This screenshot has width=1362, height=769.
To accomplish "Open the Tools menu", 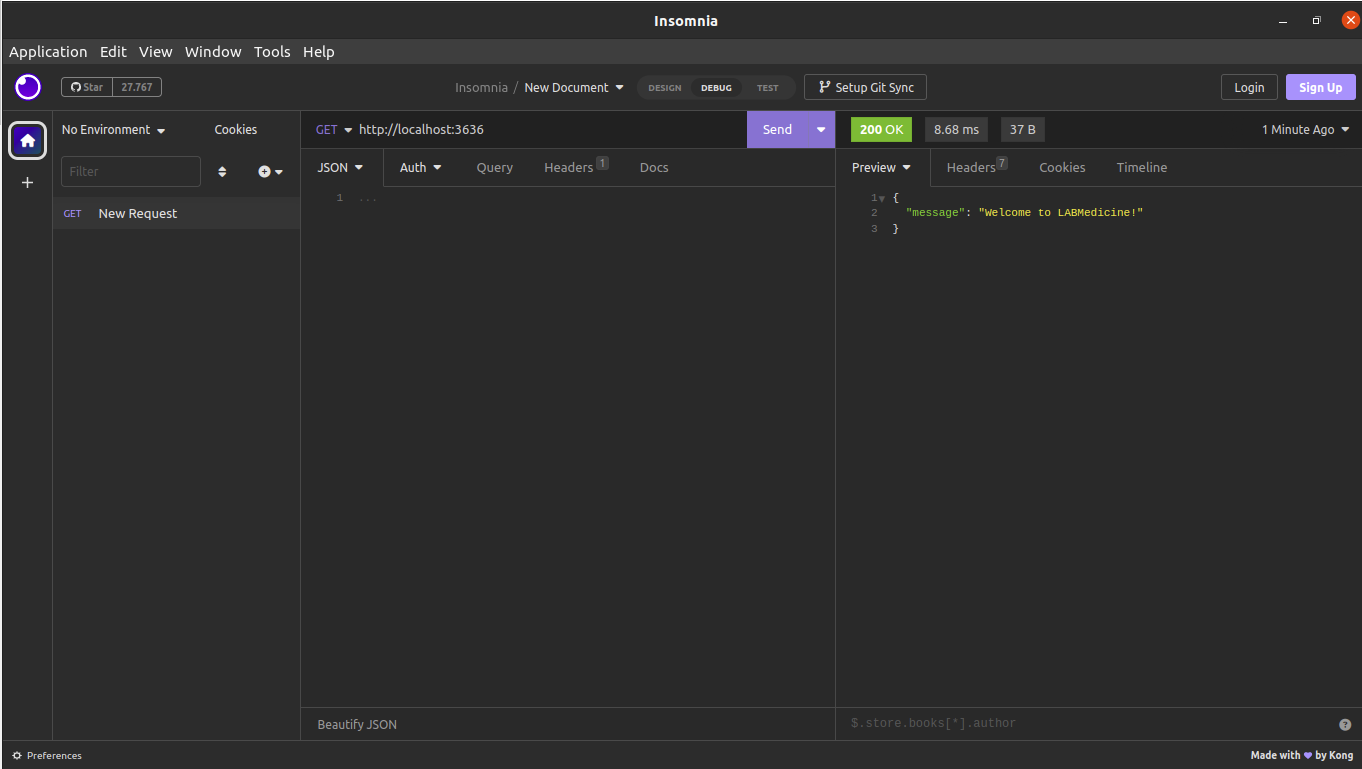I will click(x=272, y=52).
